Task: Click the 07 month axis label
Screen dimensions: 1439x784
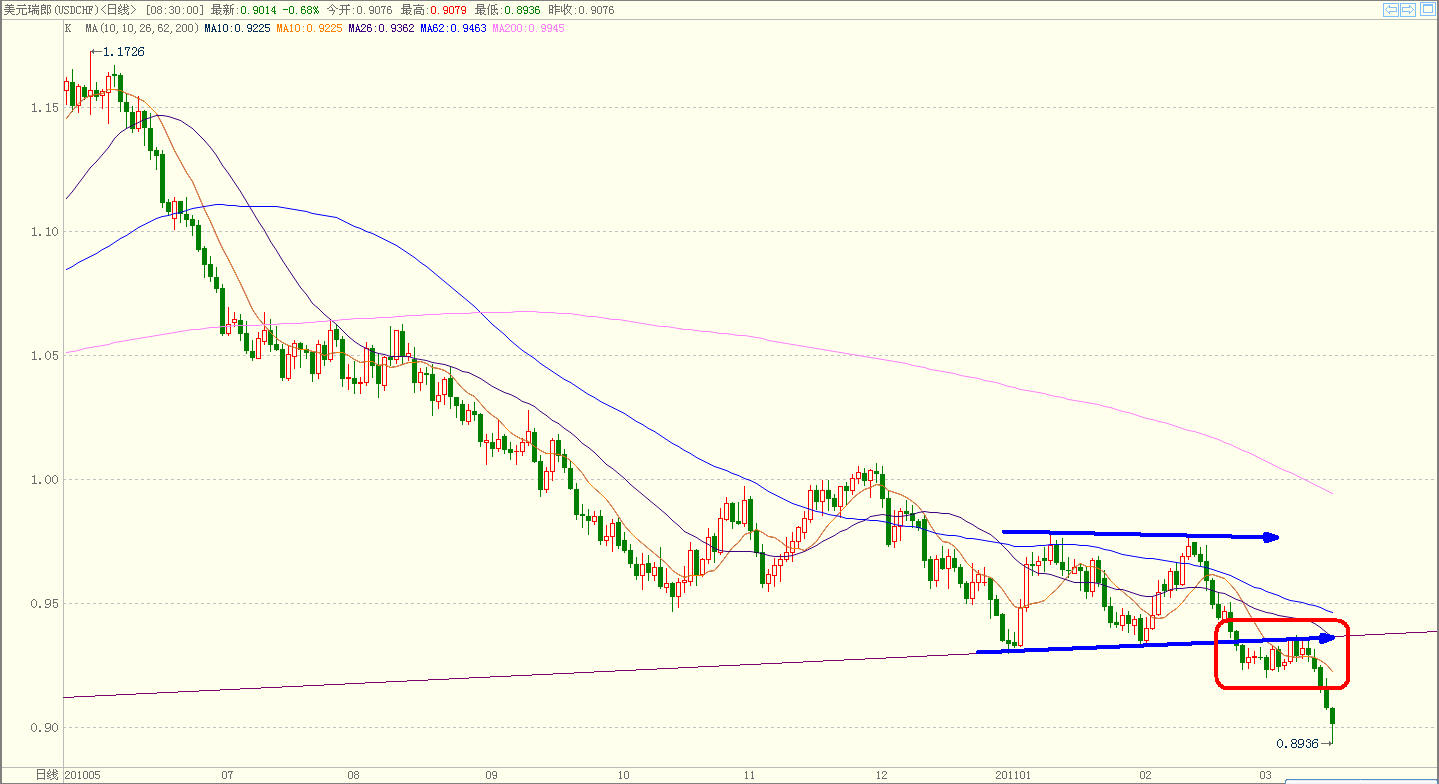Action: click(227, 775)
